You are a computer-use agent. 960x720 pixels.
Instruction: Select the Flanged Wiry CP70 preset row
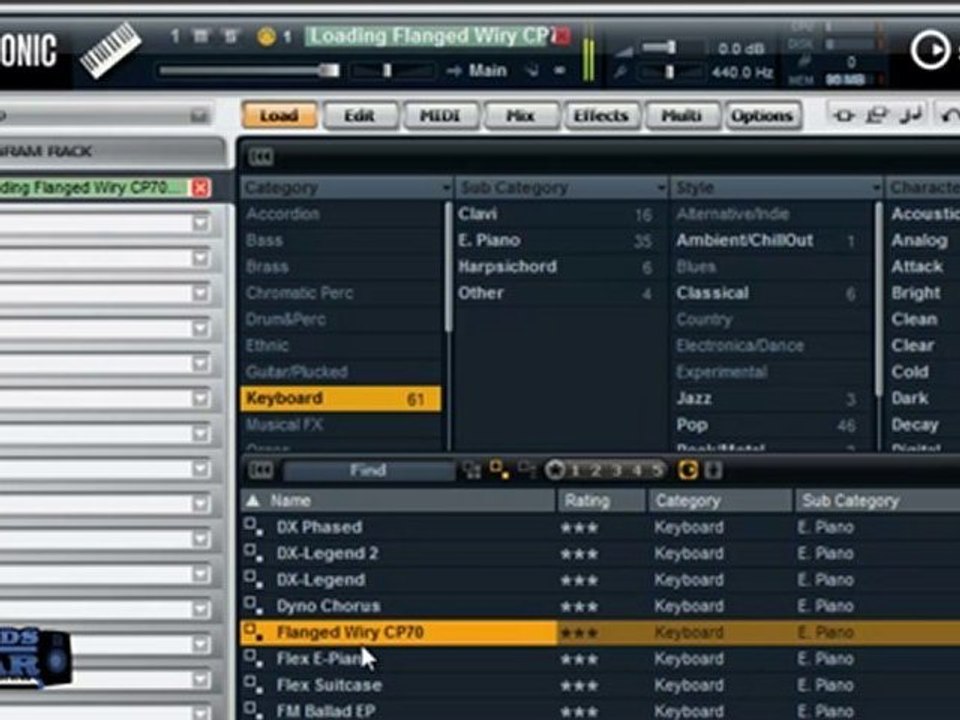[600, 632]
